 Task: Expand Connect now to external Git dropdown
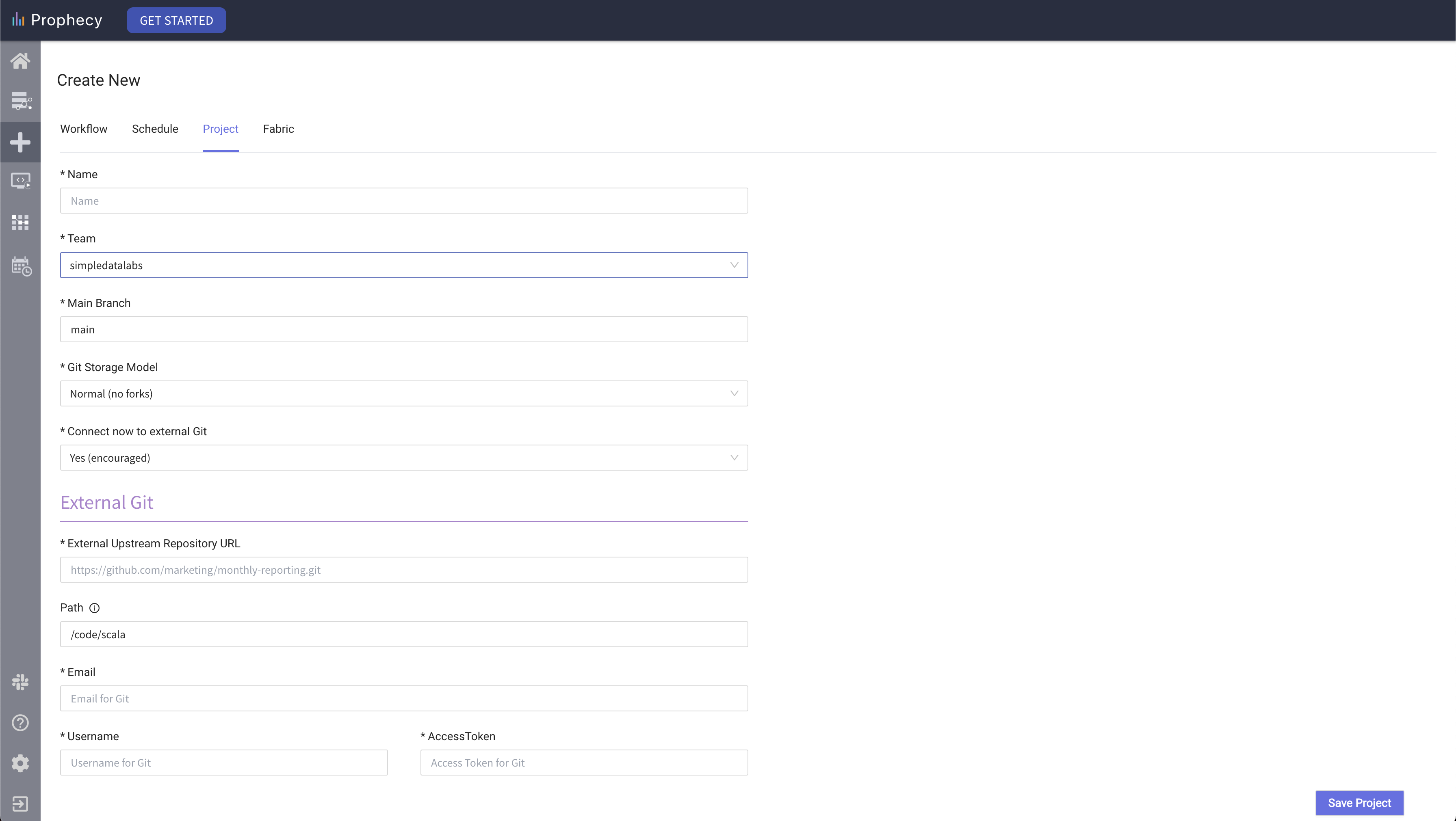pos(403,458)
